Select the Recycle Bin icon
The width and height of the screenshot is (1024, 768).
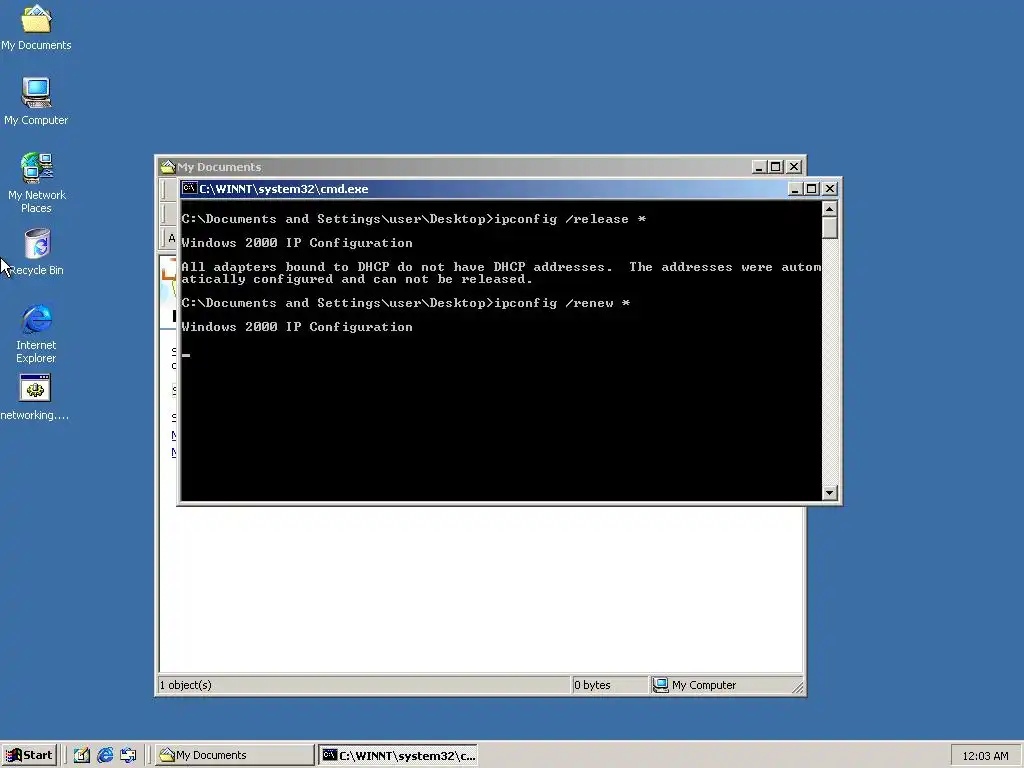[x=37, y=251]
